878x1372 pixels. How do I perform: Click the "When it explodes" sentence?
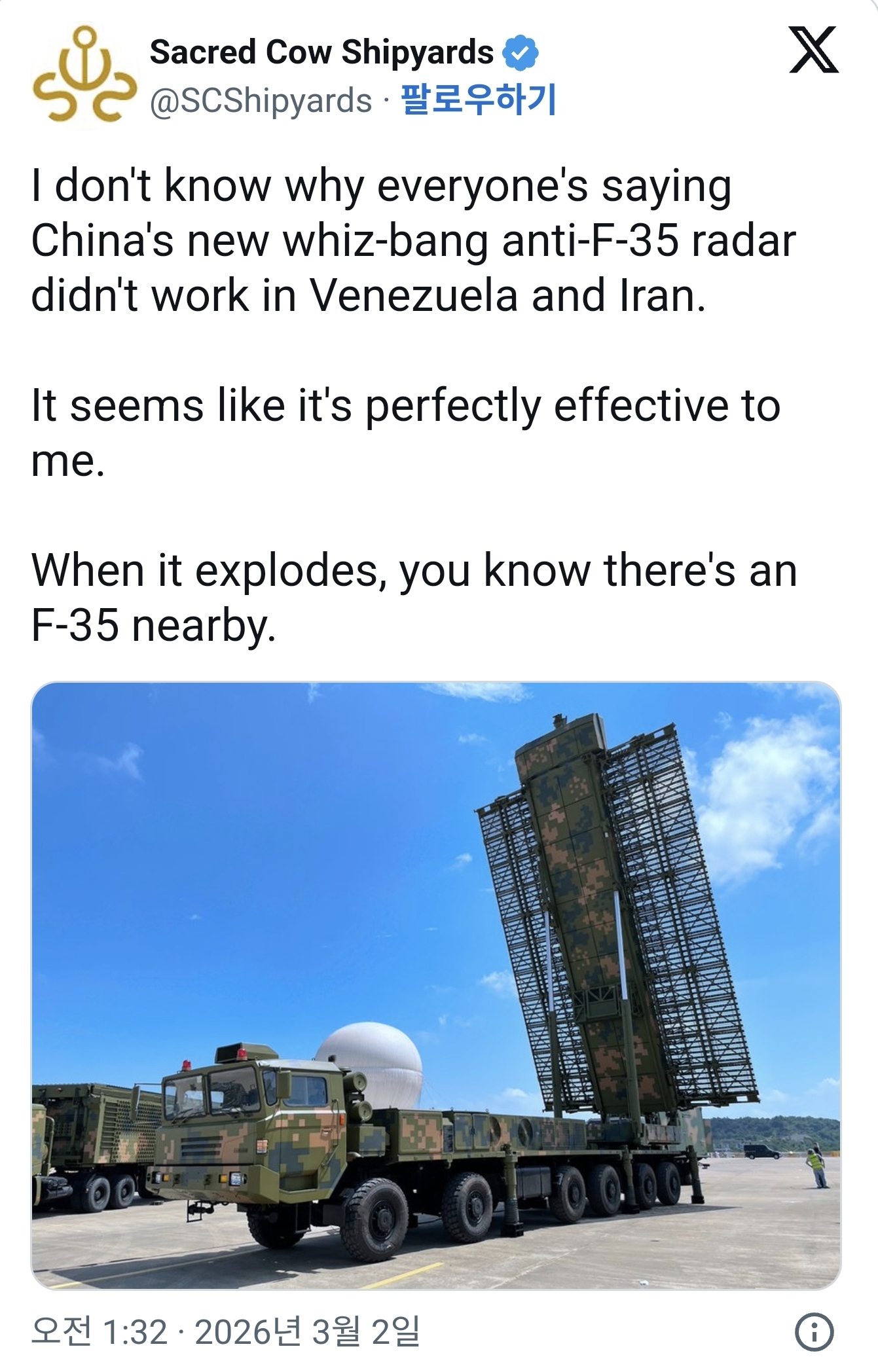(412, 571)
